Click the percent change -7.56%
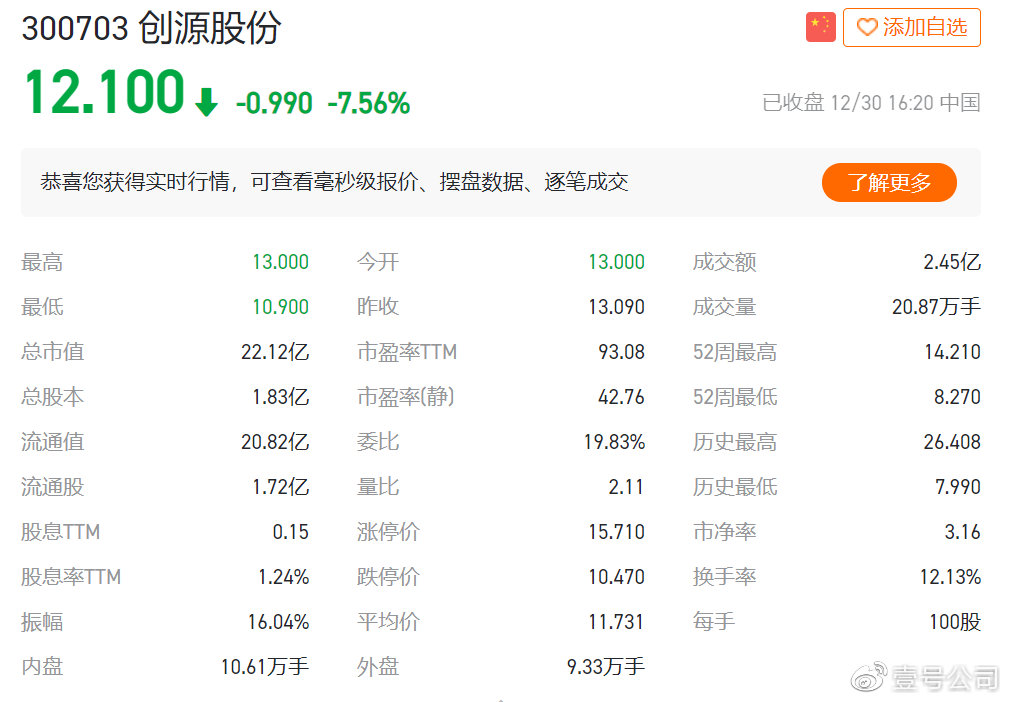Image resolution: width=1009 pixels, height=702 pixels. [x=369, y=103]
